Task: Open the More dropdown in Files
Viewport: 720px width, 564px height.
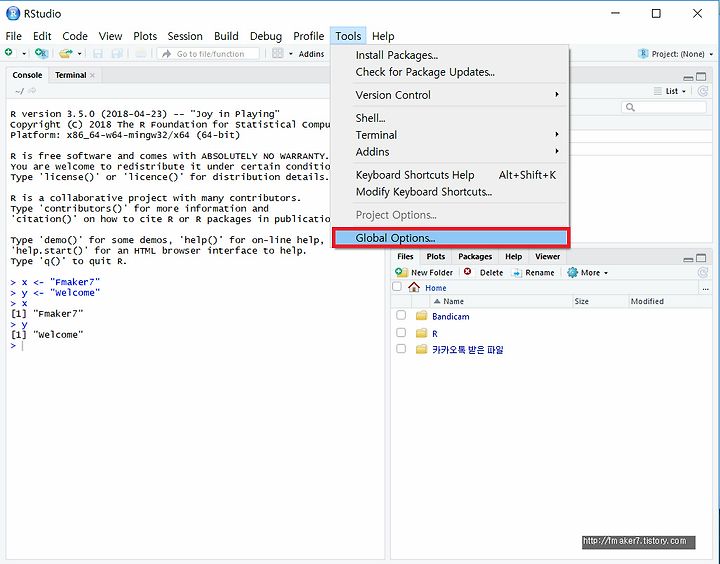Action: pos(587,272)
